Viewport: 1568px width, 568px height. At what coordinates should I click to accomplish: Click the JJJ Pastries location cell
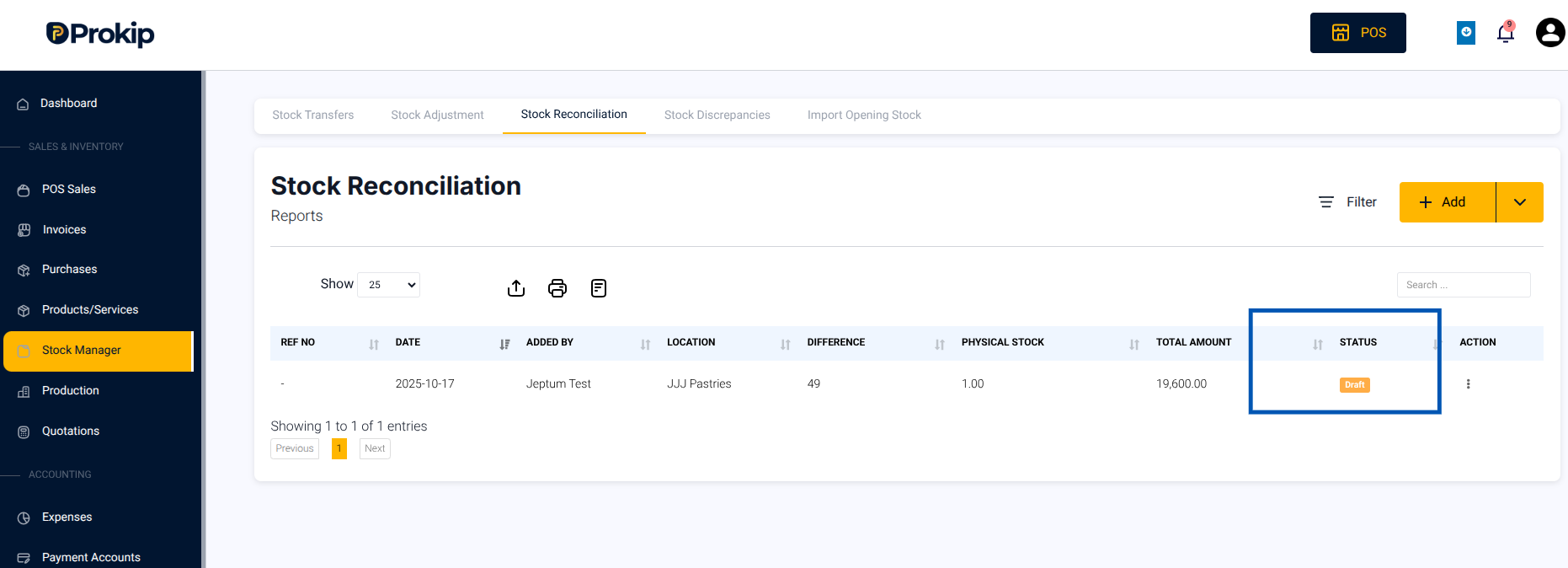click(x=699, y=383)
